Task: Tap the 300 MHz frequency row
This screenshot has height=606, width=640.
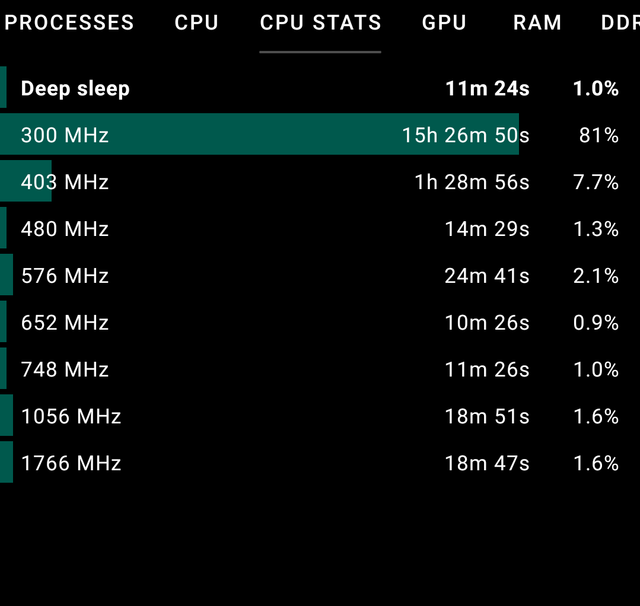Action: [x=320, y=134]
